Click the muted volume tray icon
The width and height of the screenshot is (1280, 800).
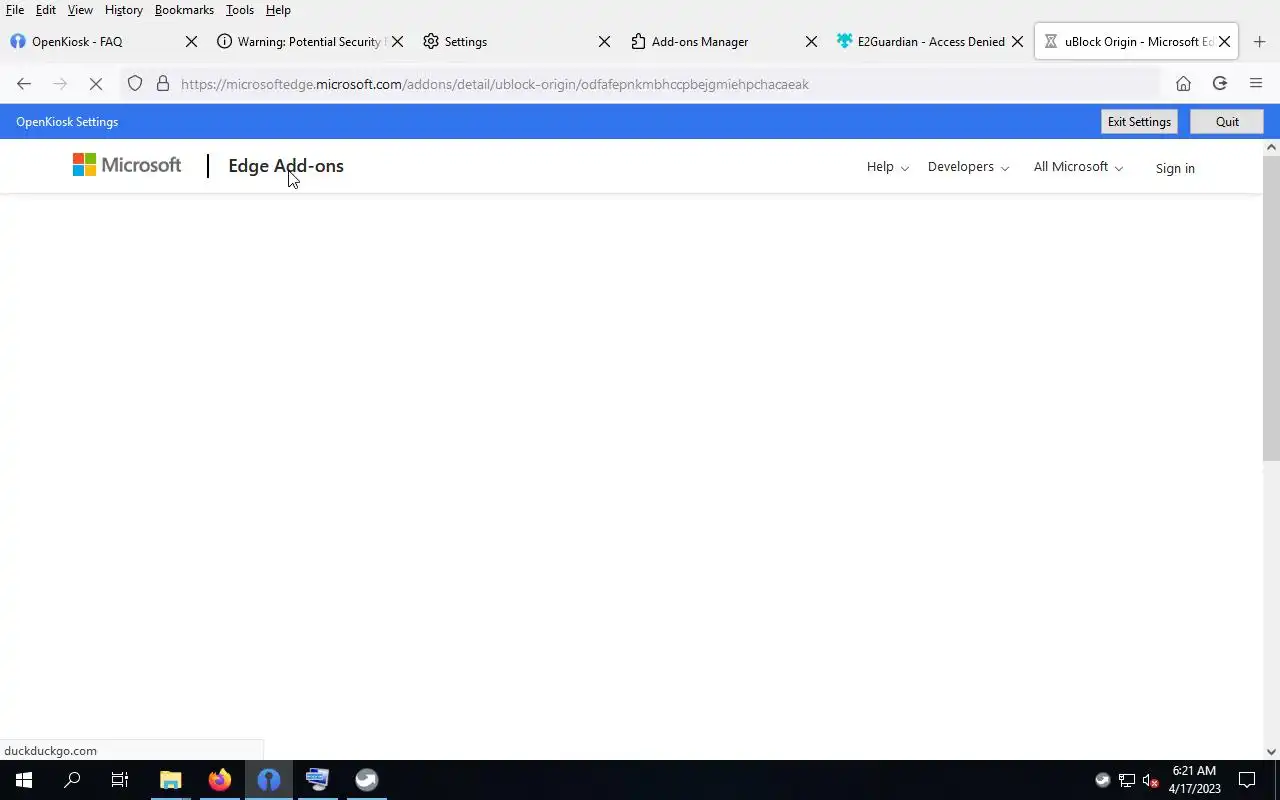1151,780
